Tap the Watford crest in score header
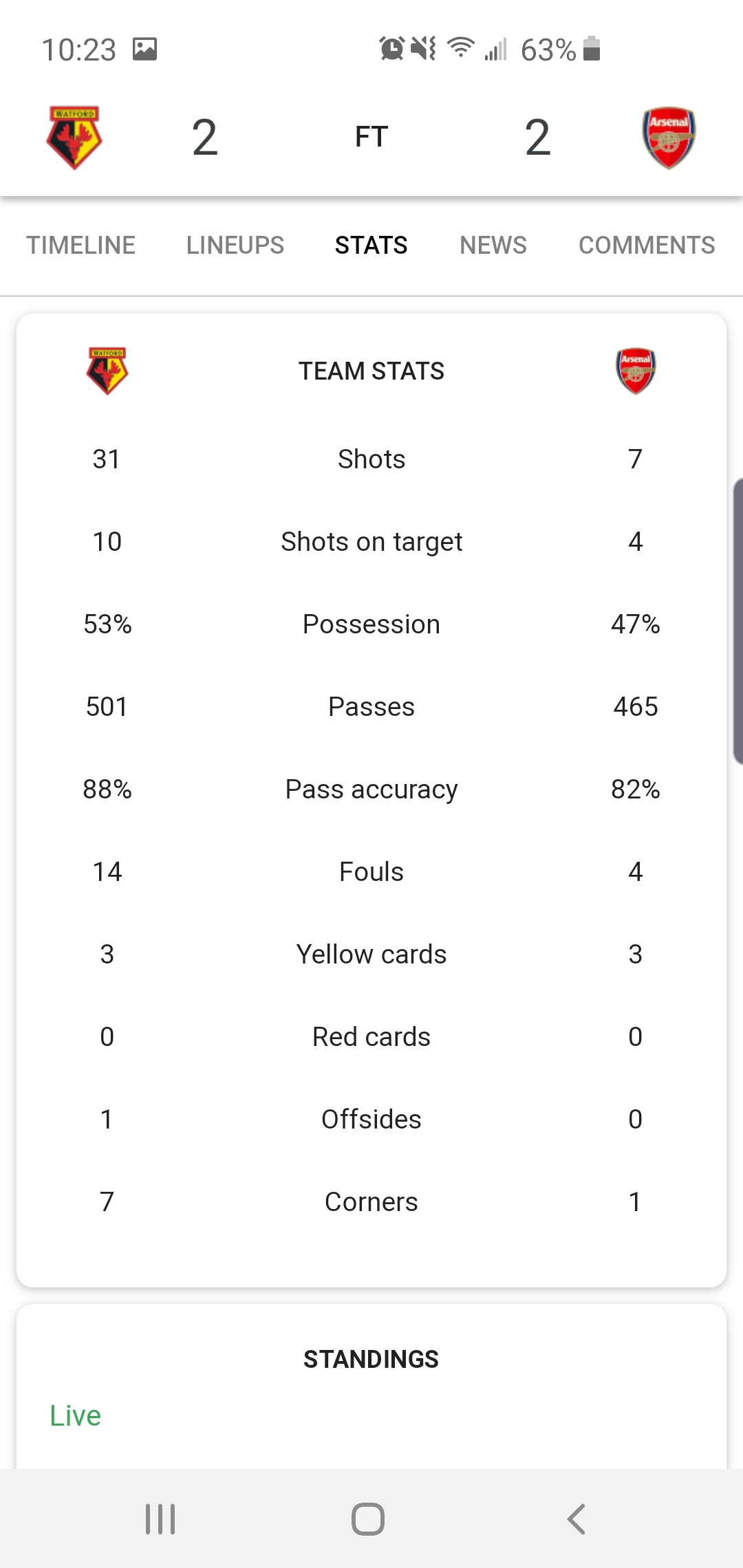 coord(74,137)
